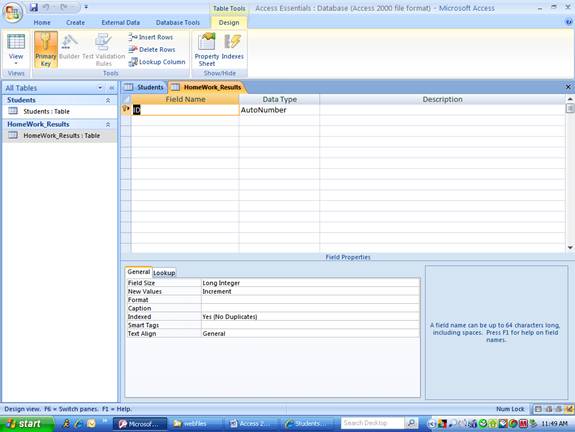This screenshot has width=575, height=432.
Task: Open the Database Tools ribbon tab
Action: tap(178, 23)
